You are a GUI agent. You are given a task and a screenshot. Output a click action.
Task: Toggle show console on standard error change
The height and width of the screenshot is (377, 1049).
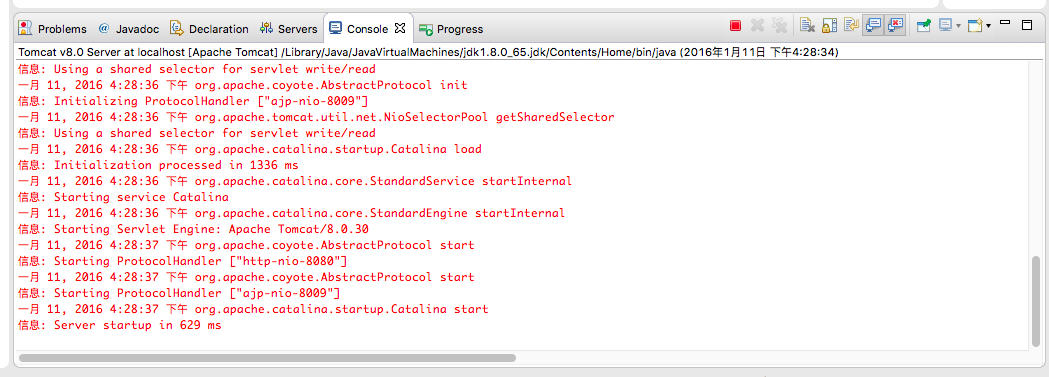point(895,26)
